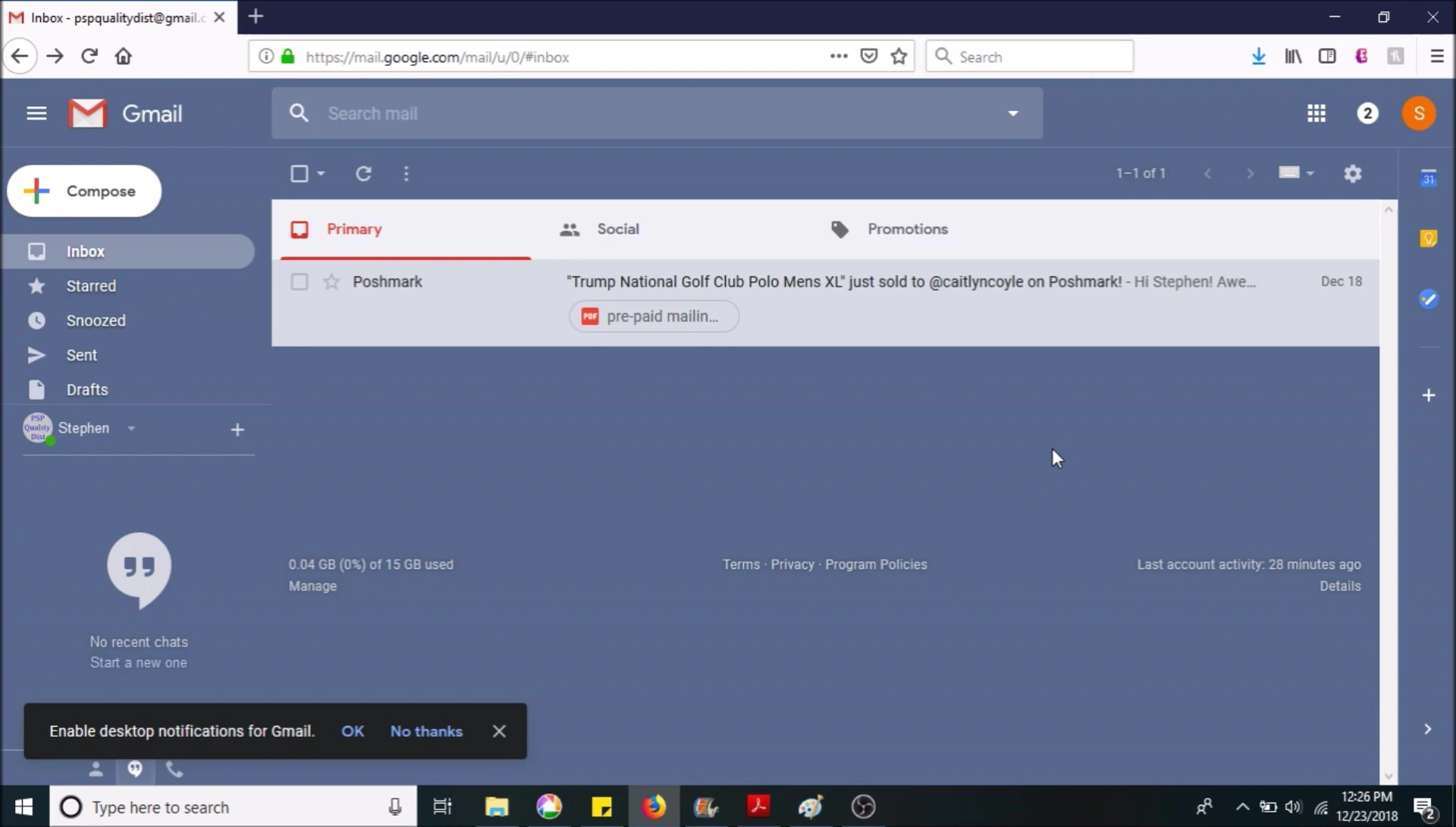Open the orange S account avatar
Viewport: 1456px width, 827px height.
click(x=1419, y=114)
